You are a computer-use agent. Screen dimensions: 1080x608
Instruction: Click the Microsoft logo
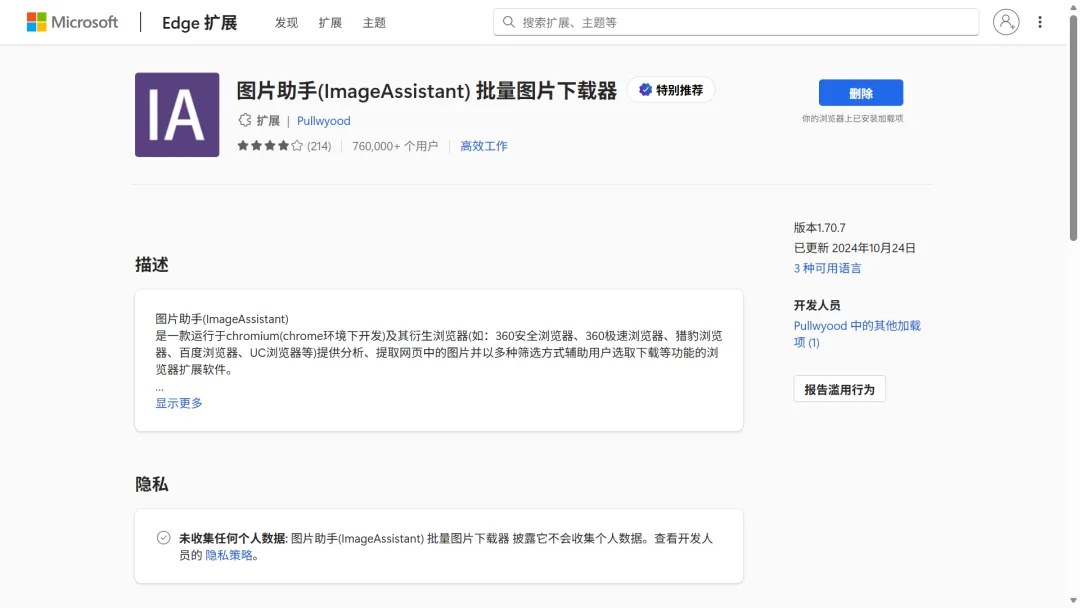click(72, 22)
